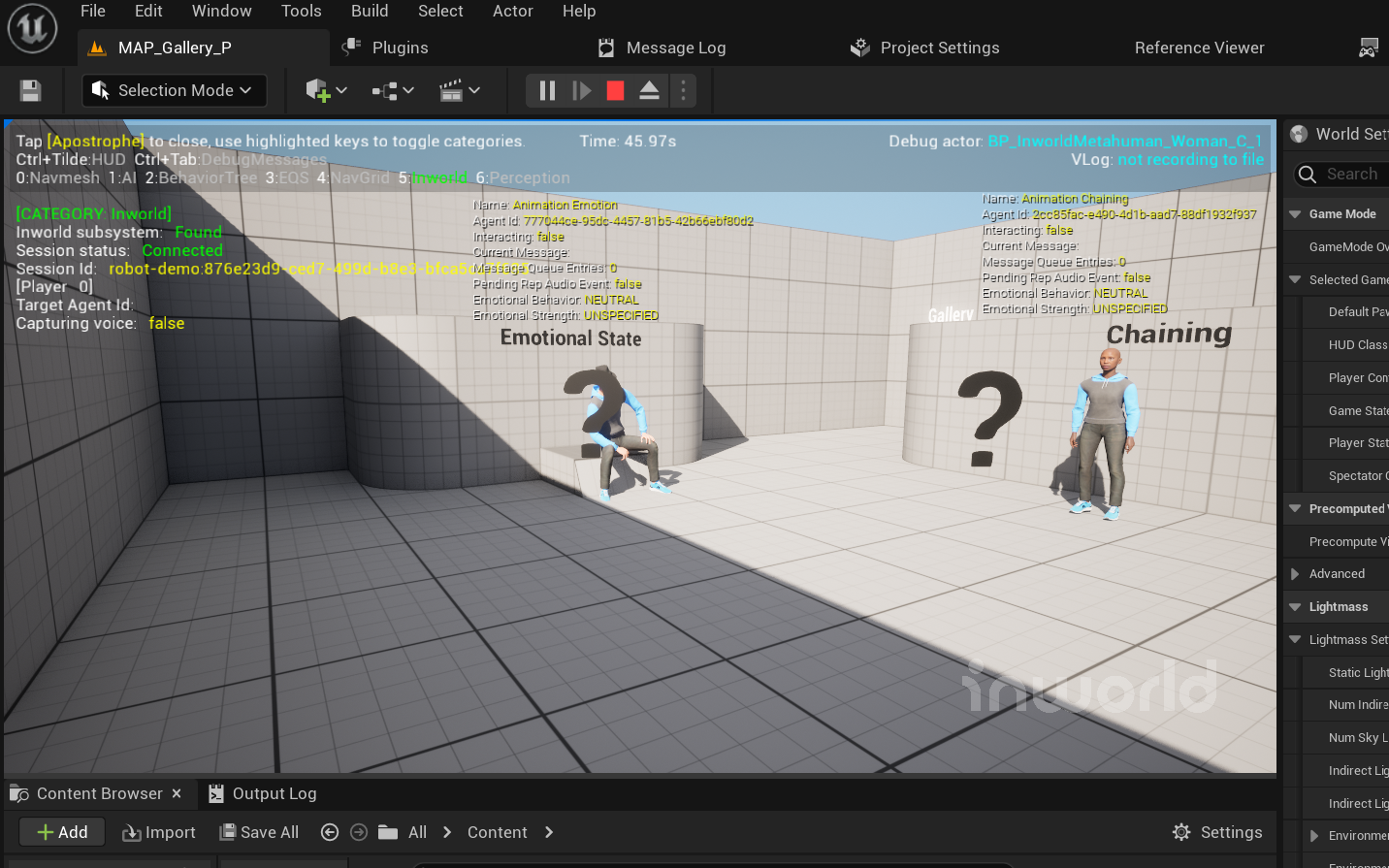
Task: Click Save All in Content Browser
Action: click(259, 832)
